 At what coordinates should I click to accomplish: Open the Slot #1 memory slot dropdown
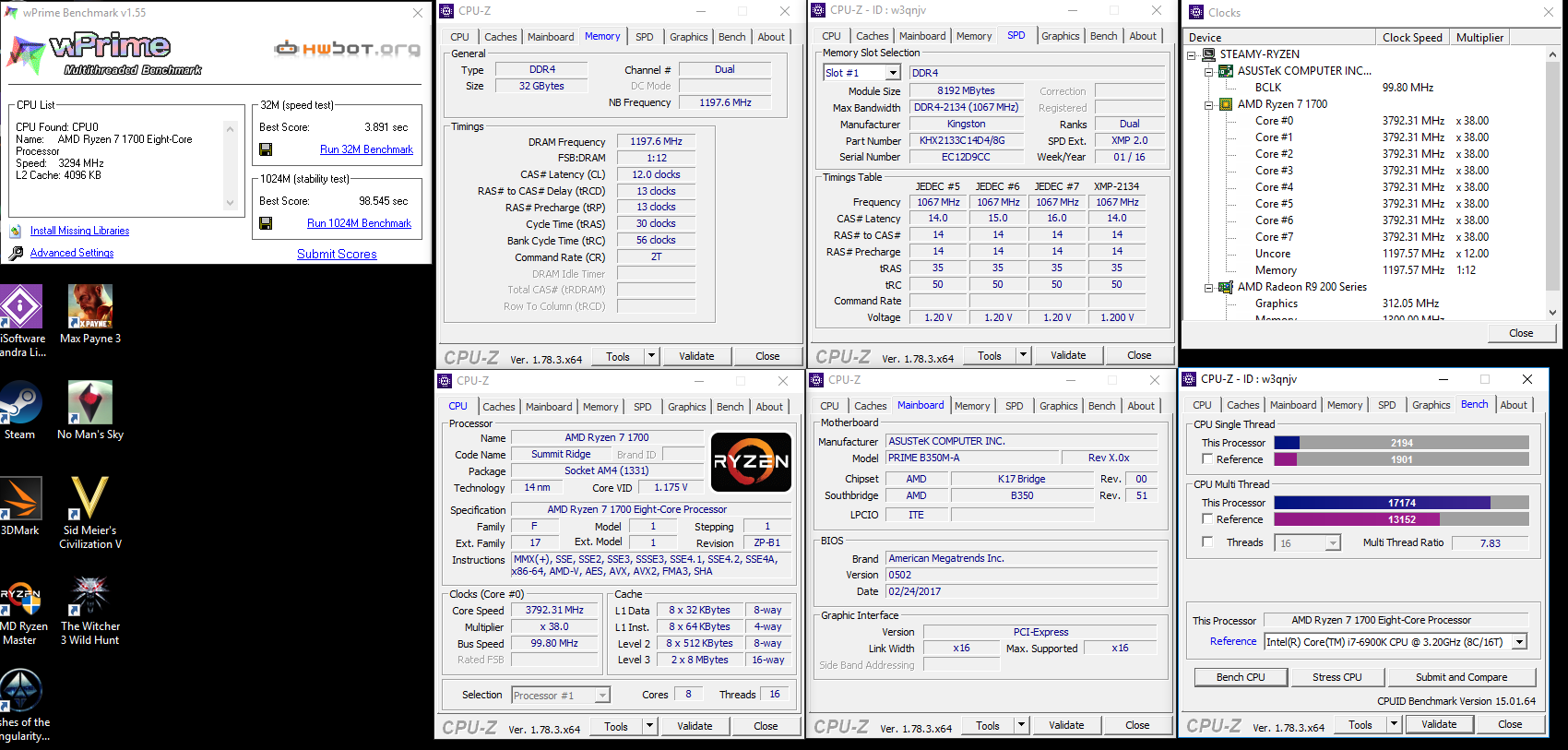coord(893,73)
